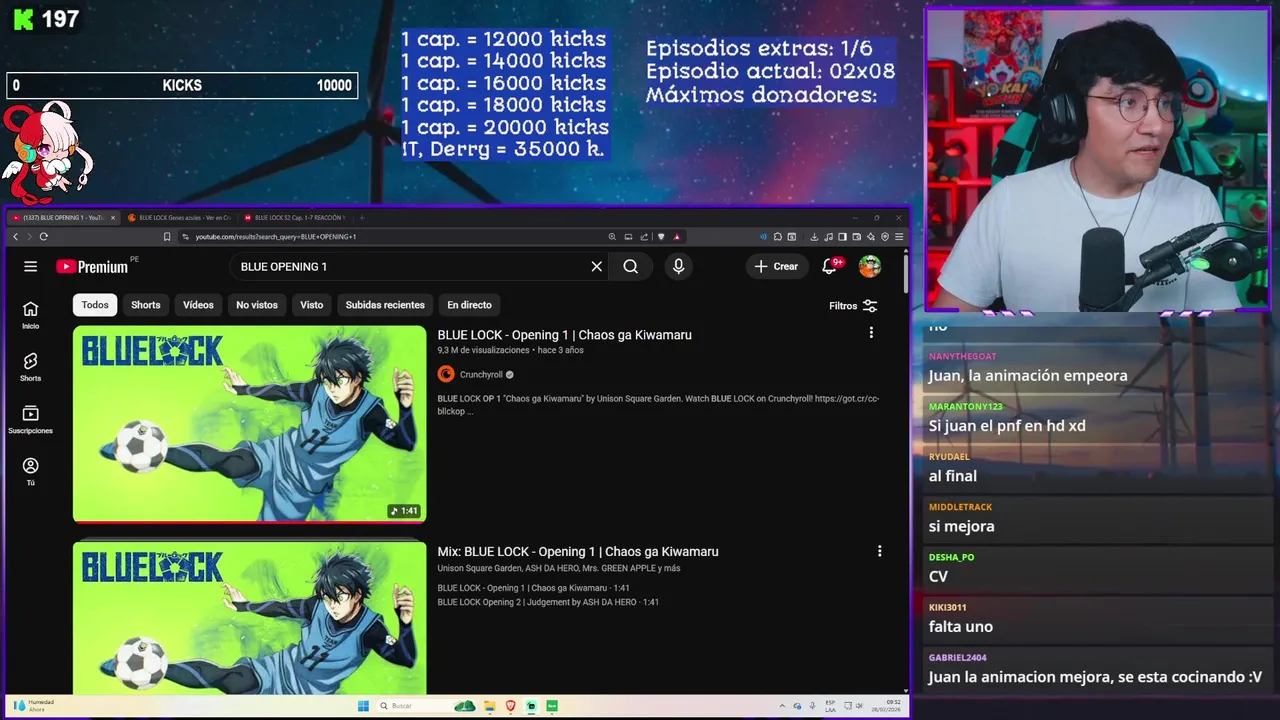Image resolution: width=1280 pixels, height=720 pixels.
Task: Select the En directo filter chip
Action: (469, 305)
